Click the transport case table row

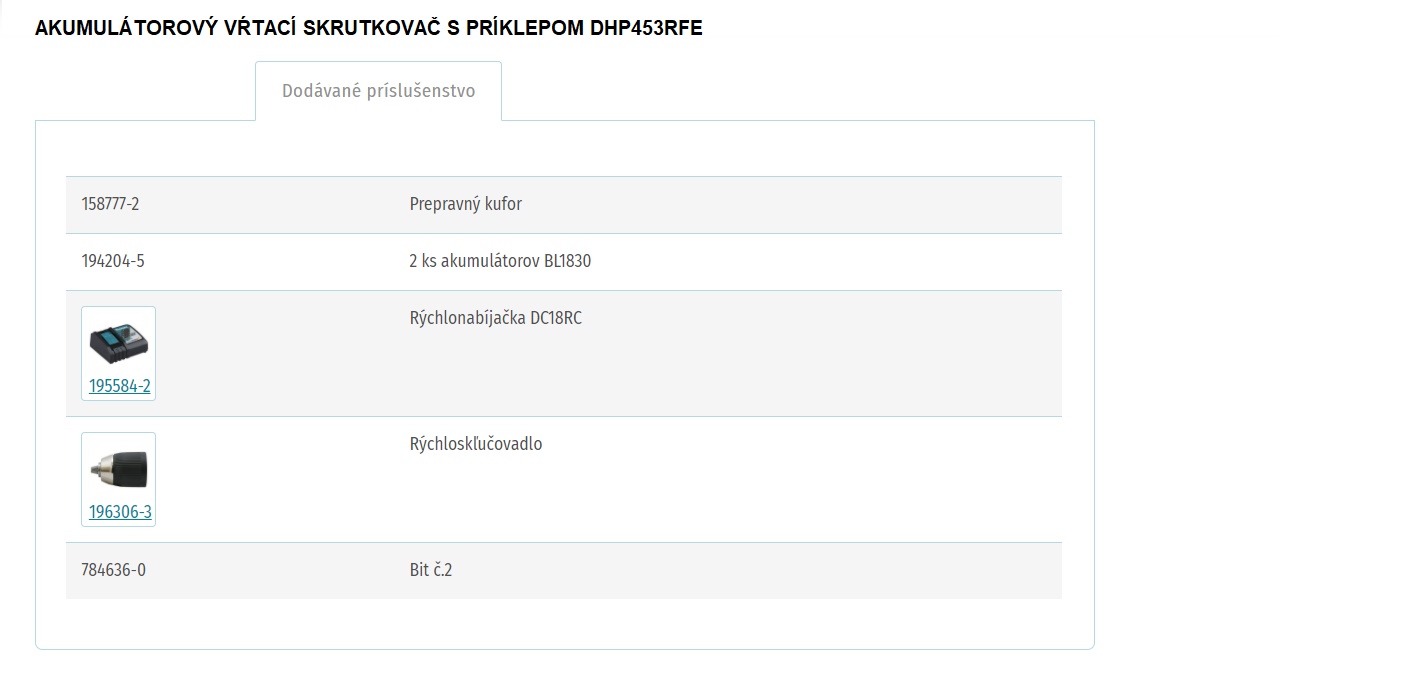[x=564, y=205]
